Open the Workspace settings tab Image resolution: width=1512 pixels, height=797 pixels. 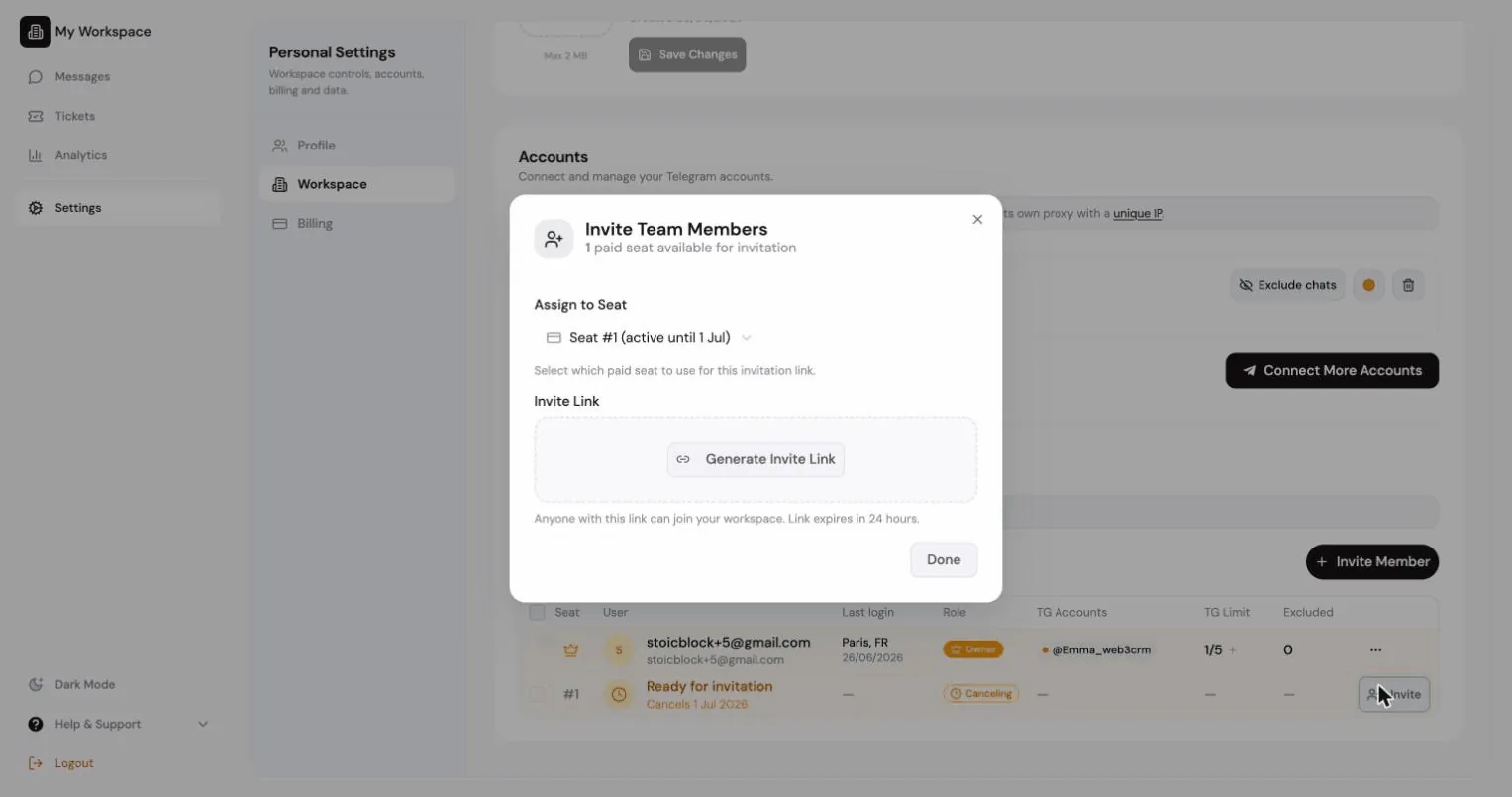tap(356, 184)
